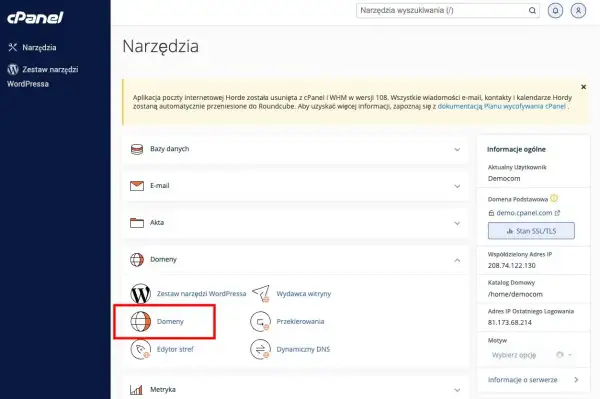Expand the E-mail section chevron
This screenshot has height=399, width=600.
coord(457,186)
